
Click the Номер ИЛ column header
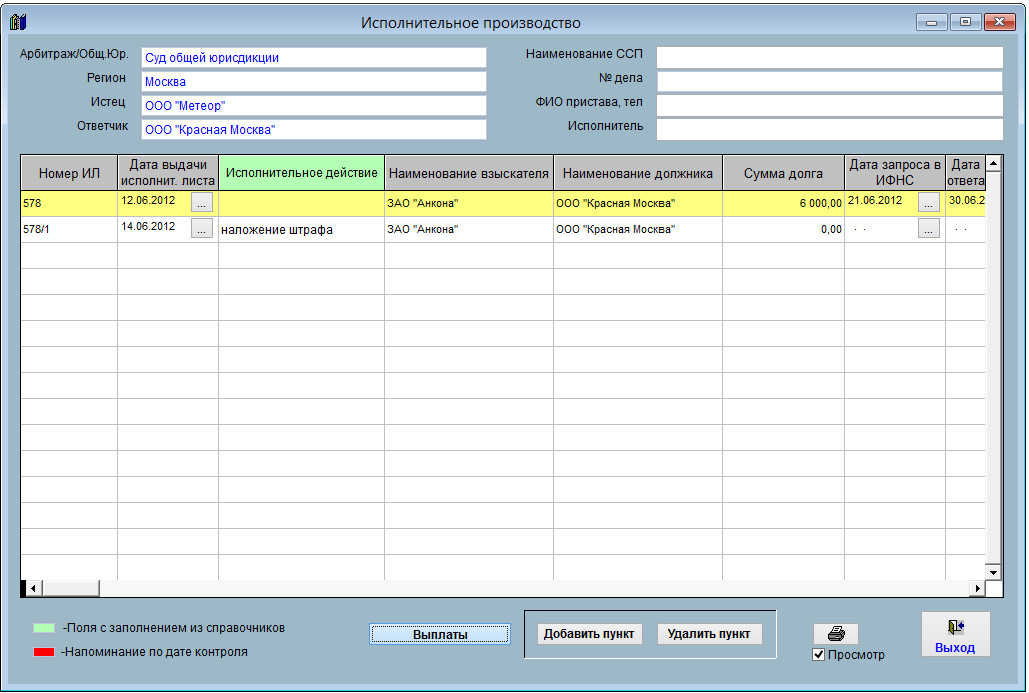point(69,174)
